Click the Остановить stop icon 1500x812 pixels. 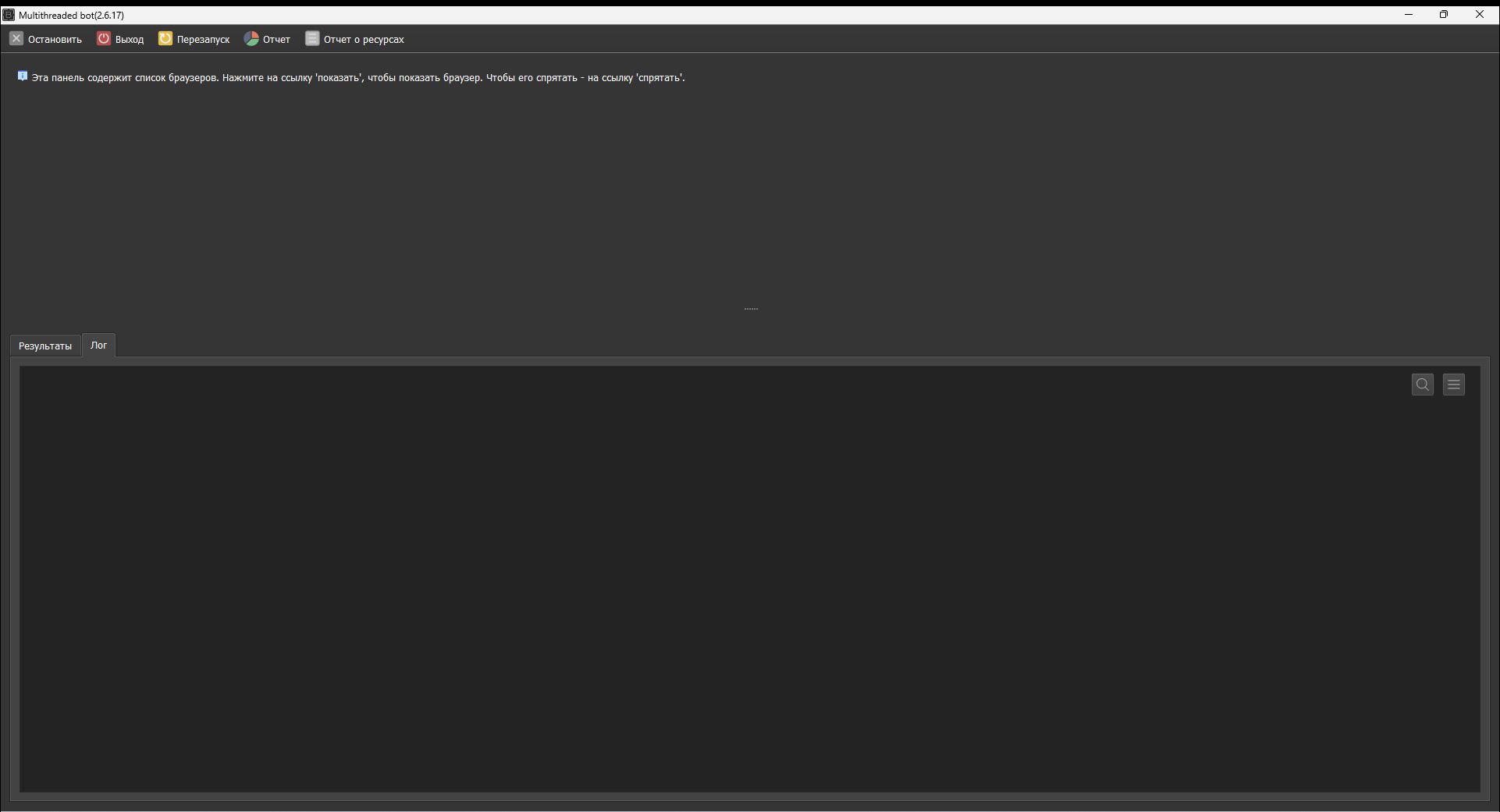point(16,39)
